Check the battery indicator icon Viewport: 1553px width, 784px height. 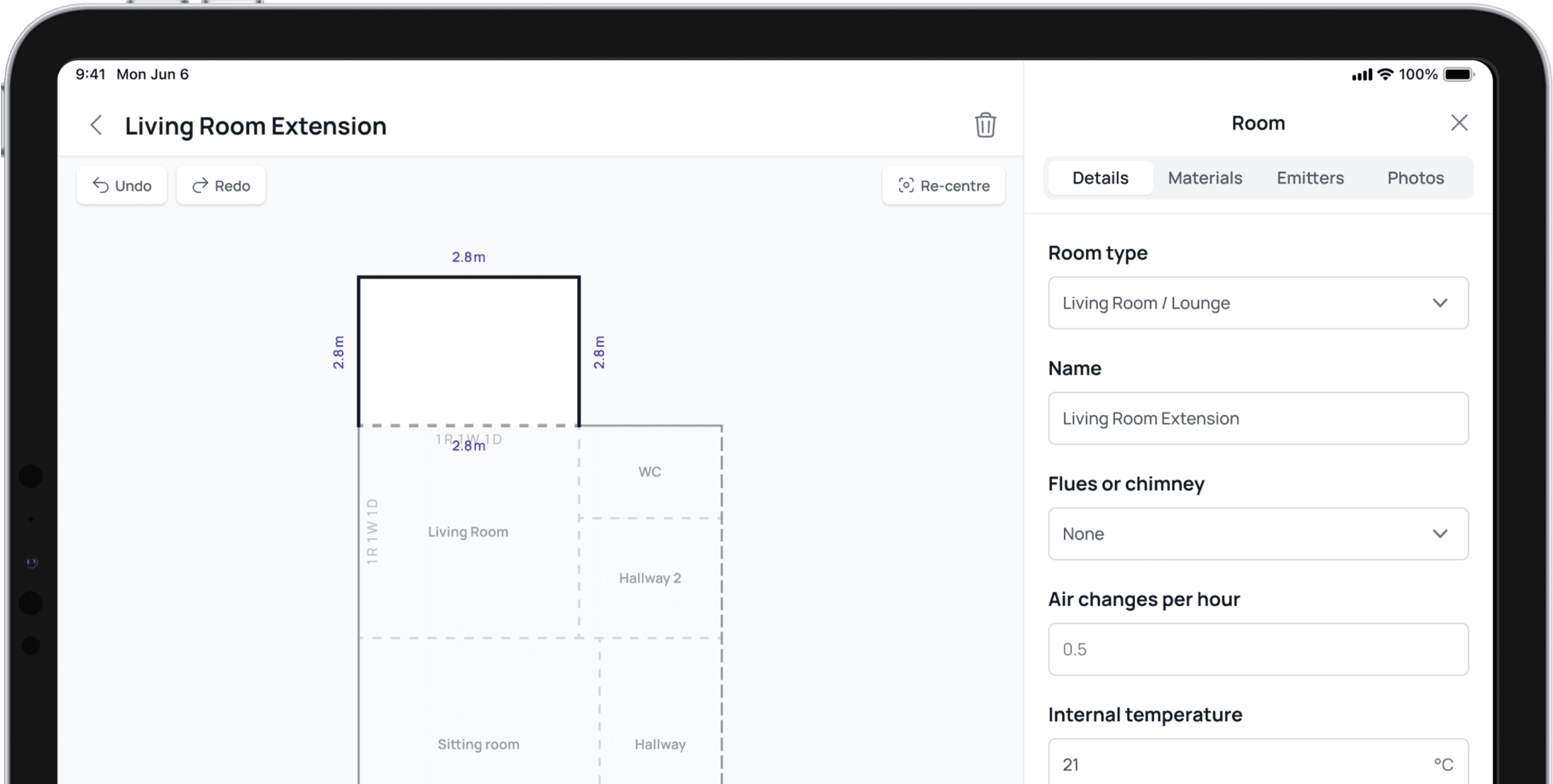[x=1458, y=75]
